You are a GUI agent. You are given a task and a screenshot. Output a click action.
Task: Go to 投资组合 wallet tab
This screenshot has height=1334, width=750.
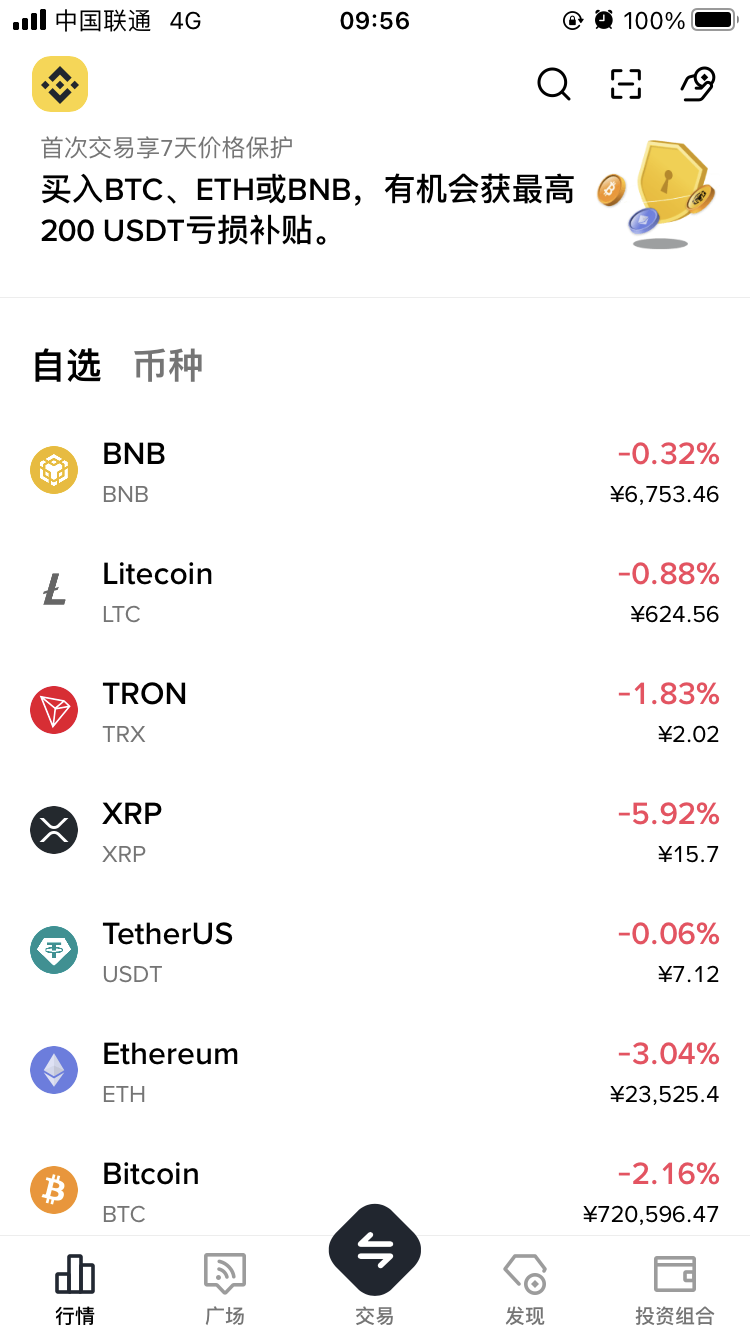675,1288
